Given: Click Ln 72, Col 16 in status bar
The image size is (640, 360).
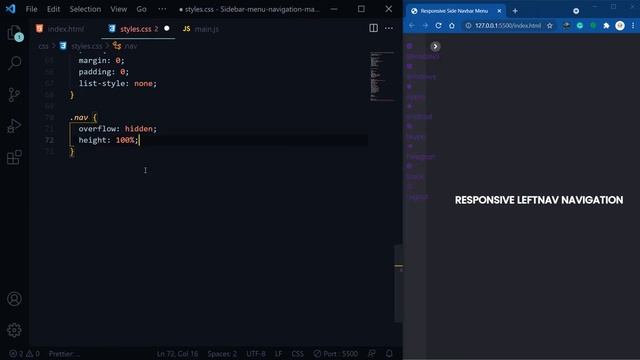Looking at the screenshot, I should (x=177, y=353).
